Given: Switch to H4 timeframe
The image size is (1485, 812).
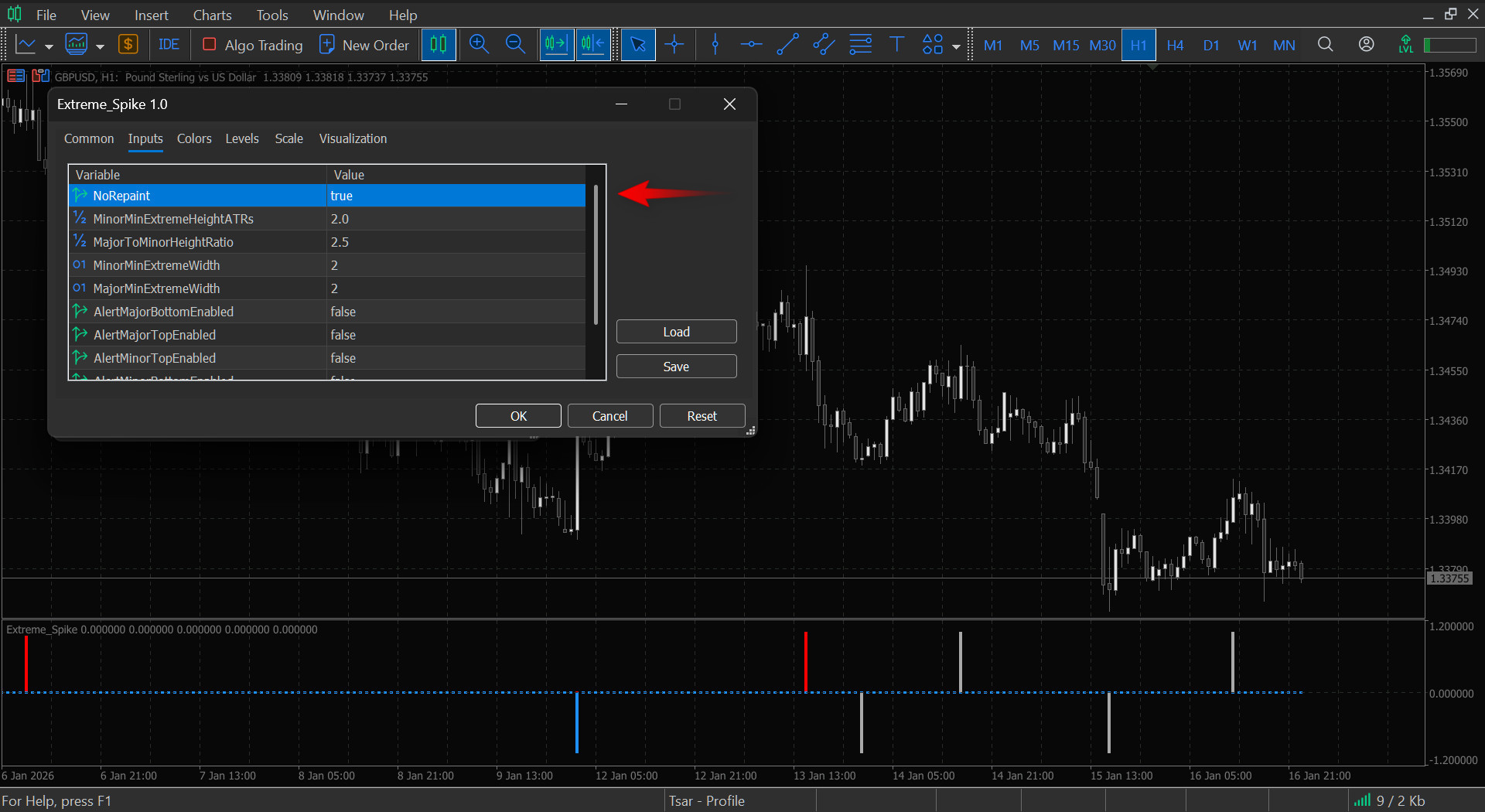Looking at the screenshot, I should point(1175,46).
